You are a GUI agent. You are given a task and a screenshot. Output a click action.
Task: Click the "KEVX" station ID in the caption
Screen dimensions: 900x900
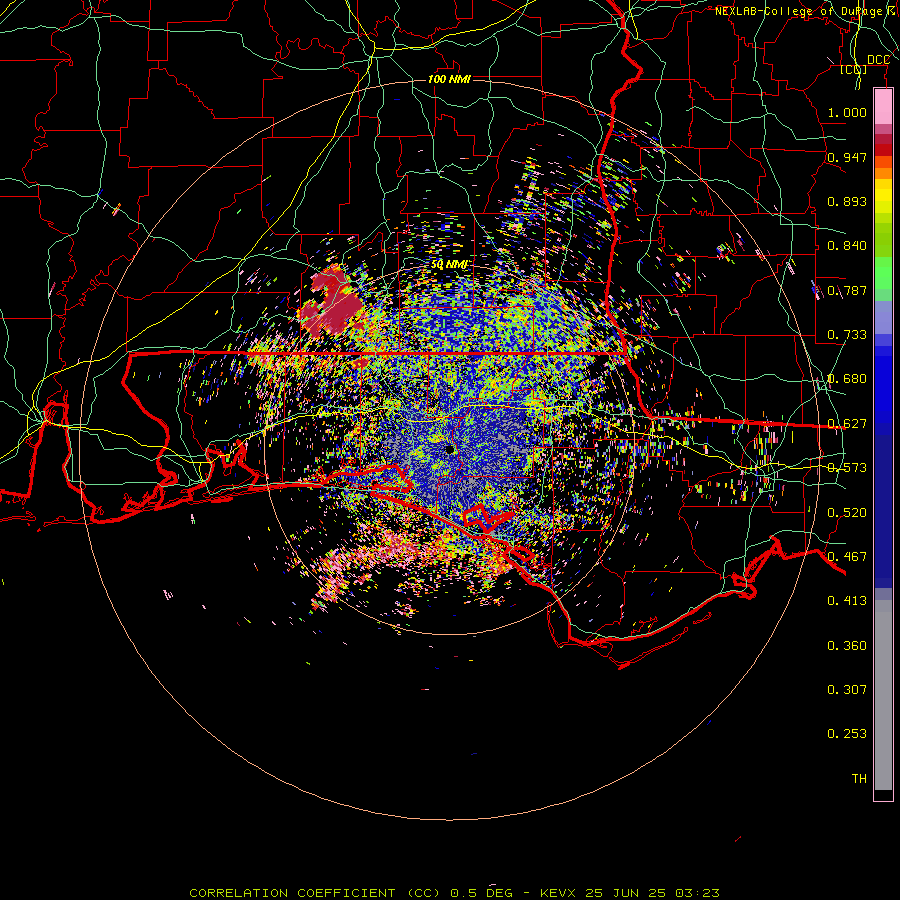pos(560,893)
